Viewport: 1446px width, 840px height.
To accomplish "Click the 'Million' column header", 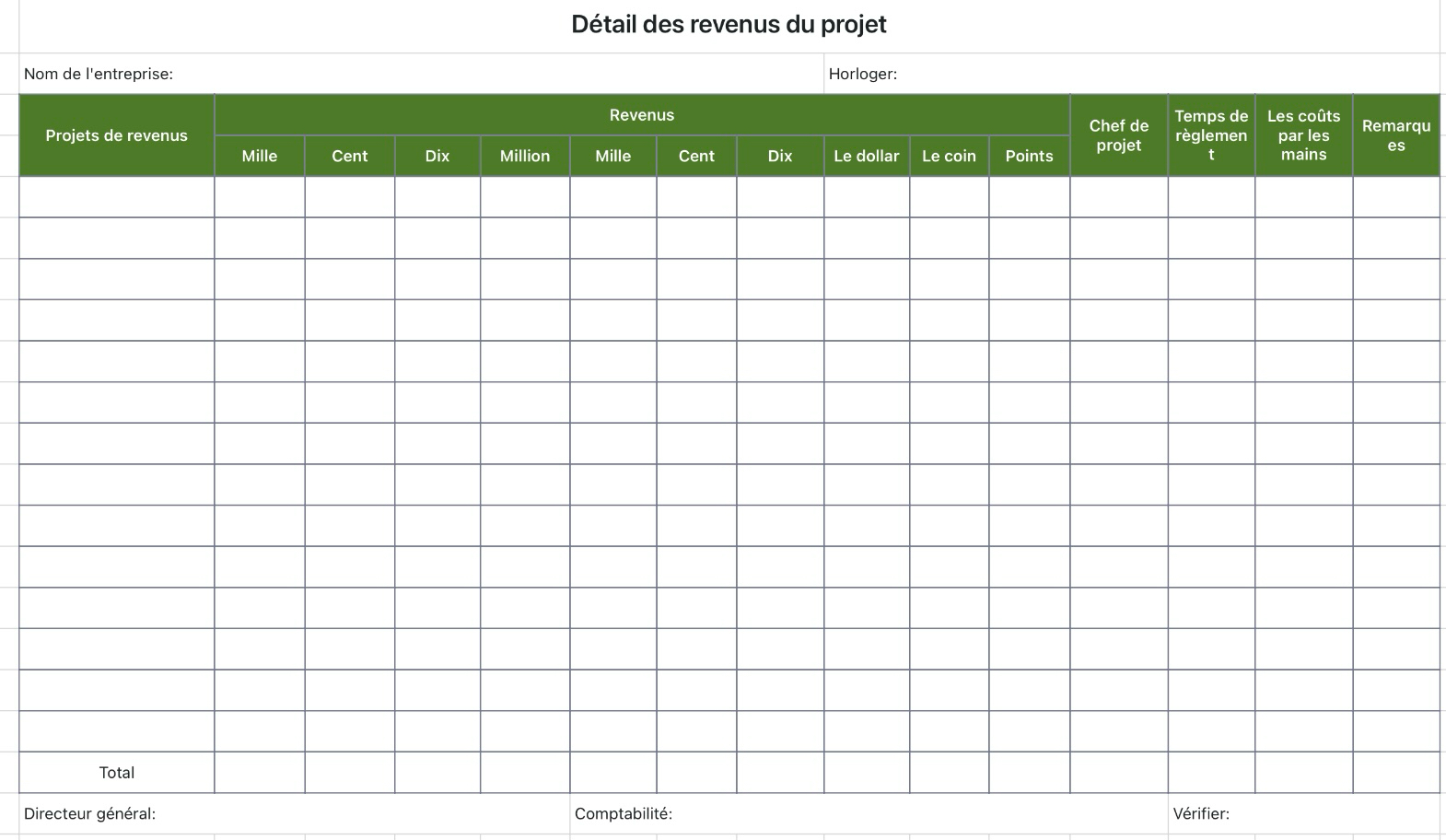I will coord(525,156).
